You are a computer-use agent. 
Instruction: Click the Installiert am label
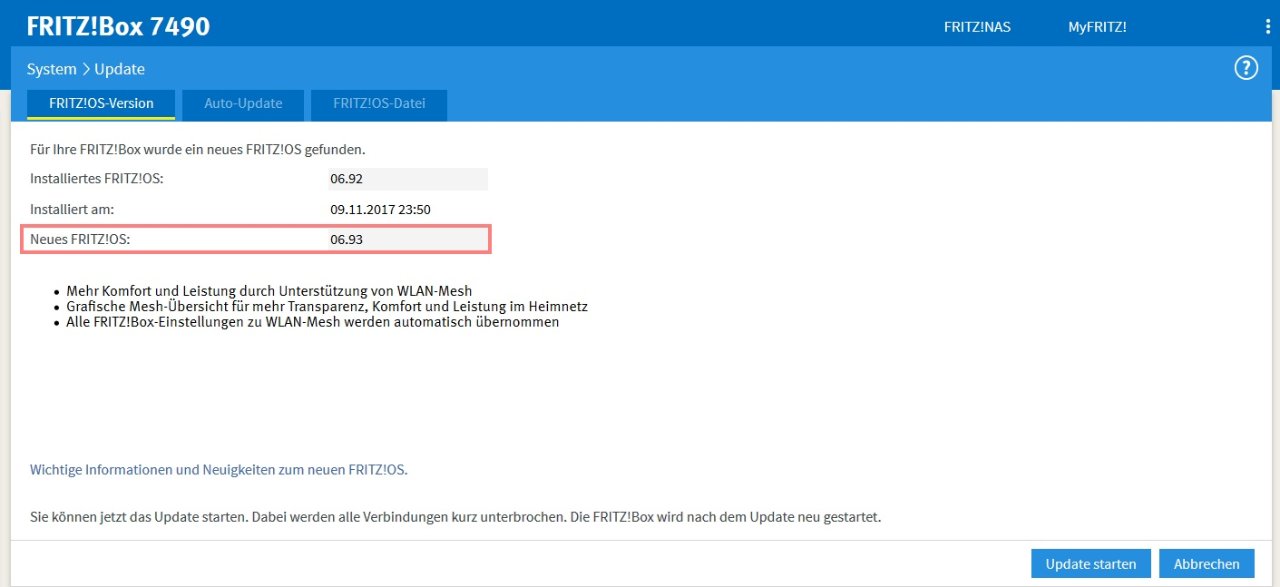coord(72,210)
